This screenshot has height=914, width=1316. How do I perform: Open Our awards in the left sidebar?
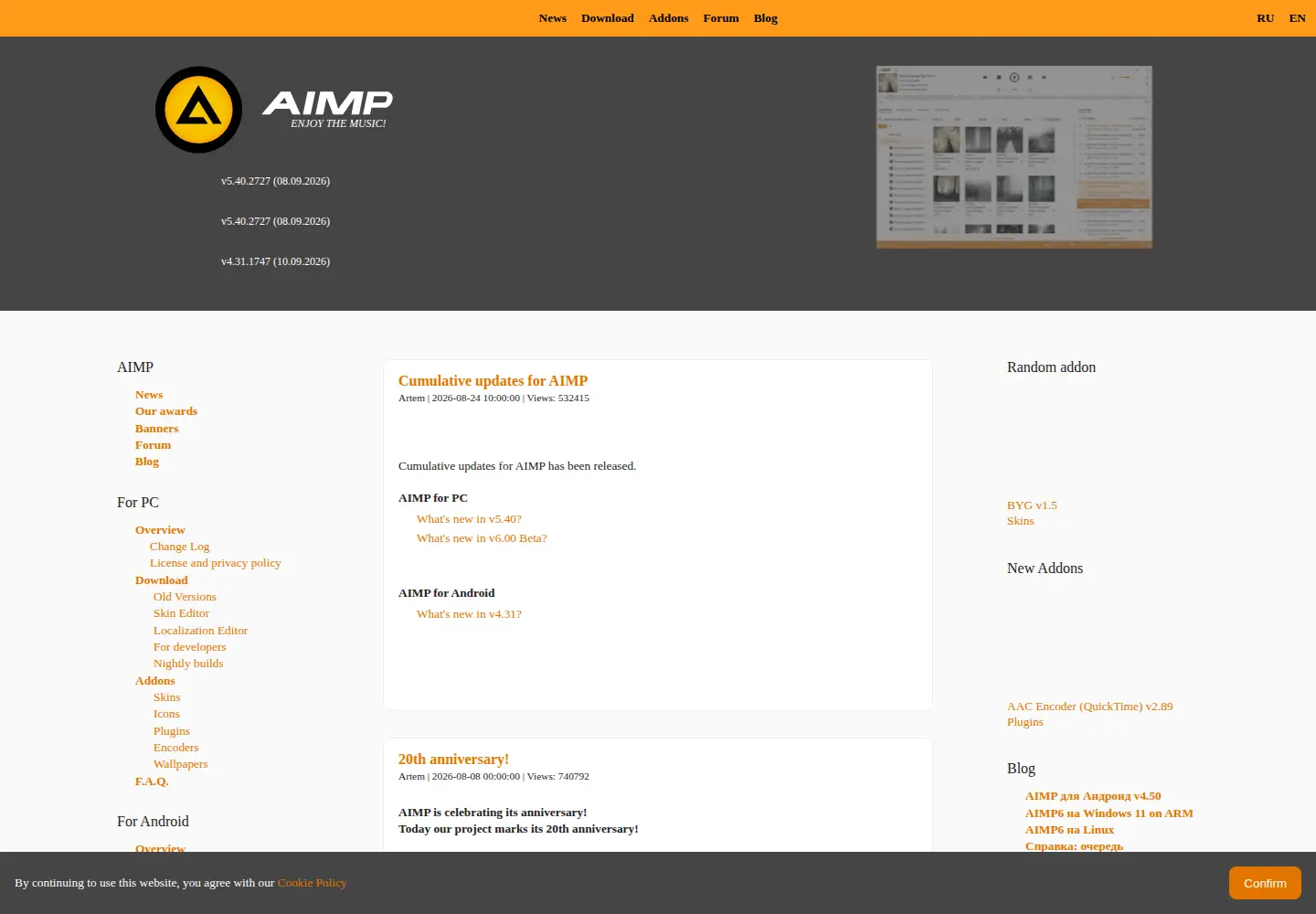pos(166,411)
